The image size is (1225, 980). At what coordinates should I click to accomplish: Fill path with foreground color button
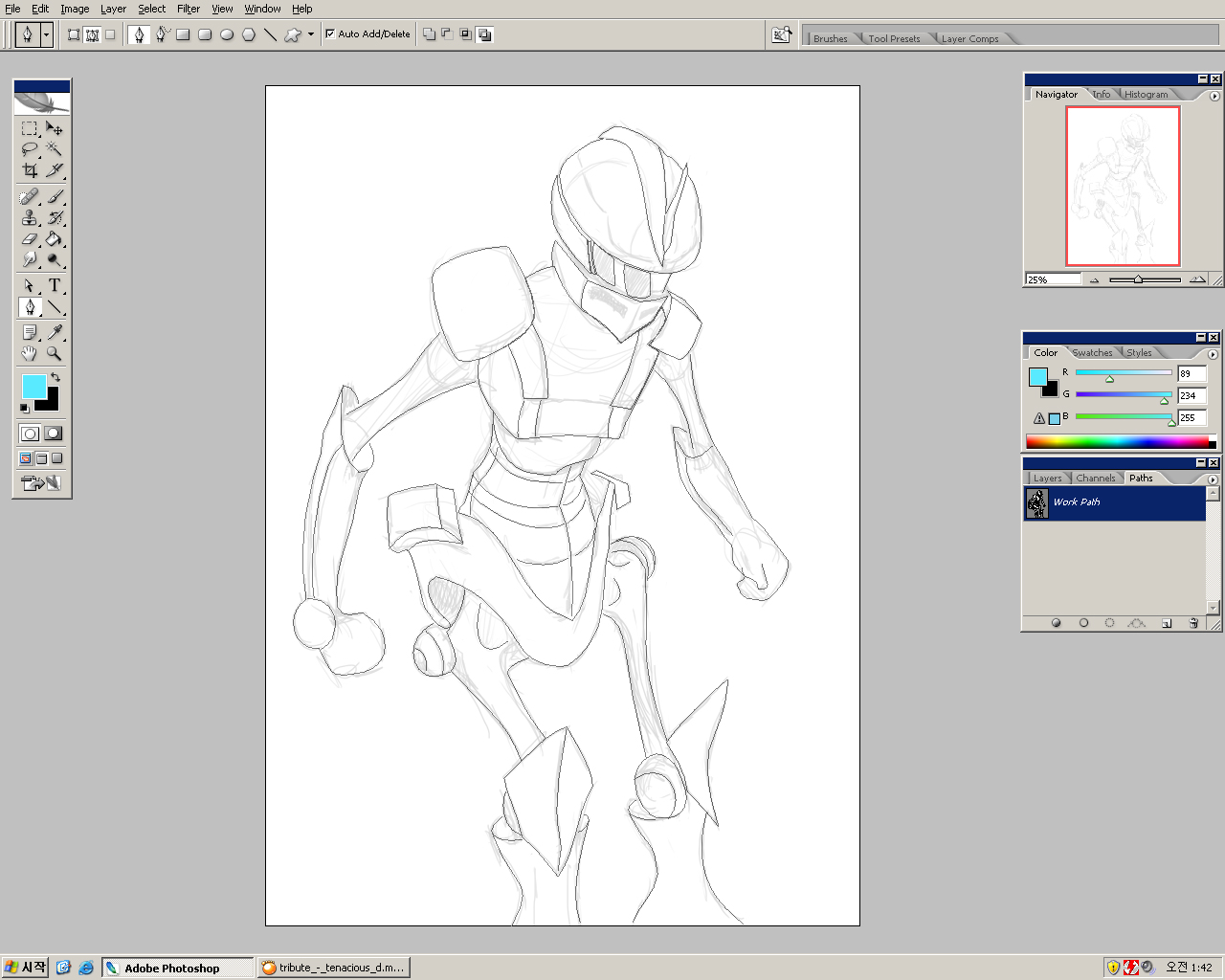click(1057, 623)
